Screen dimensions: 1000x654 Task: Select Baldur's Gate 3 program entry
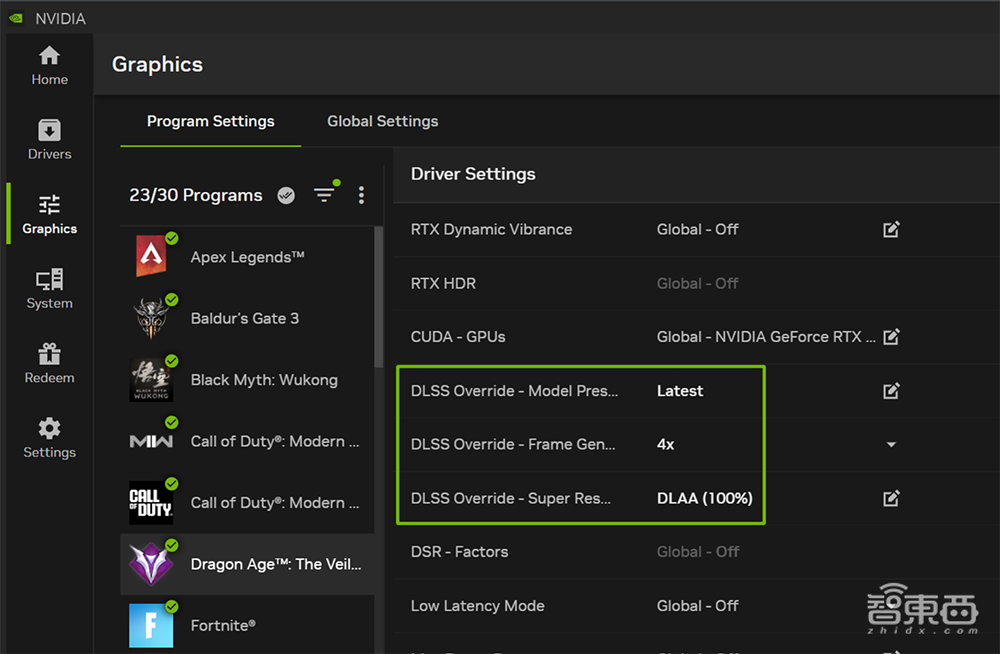click(245, 319)
